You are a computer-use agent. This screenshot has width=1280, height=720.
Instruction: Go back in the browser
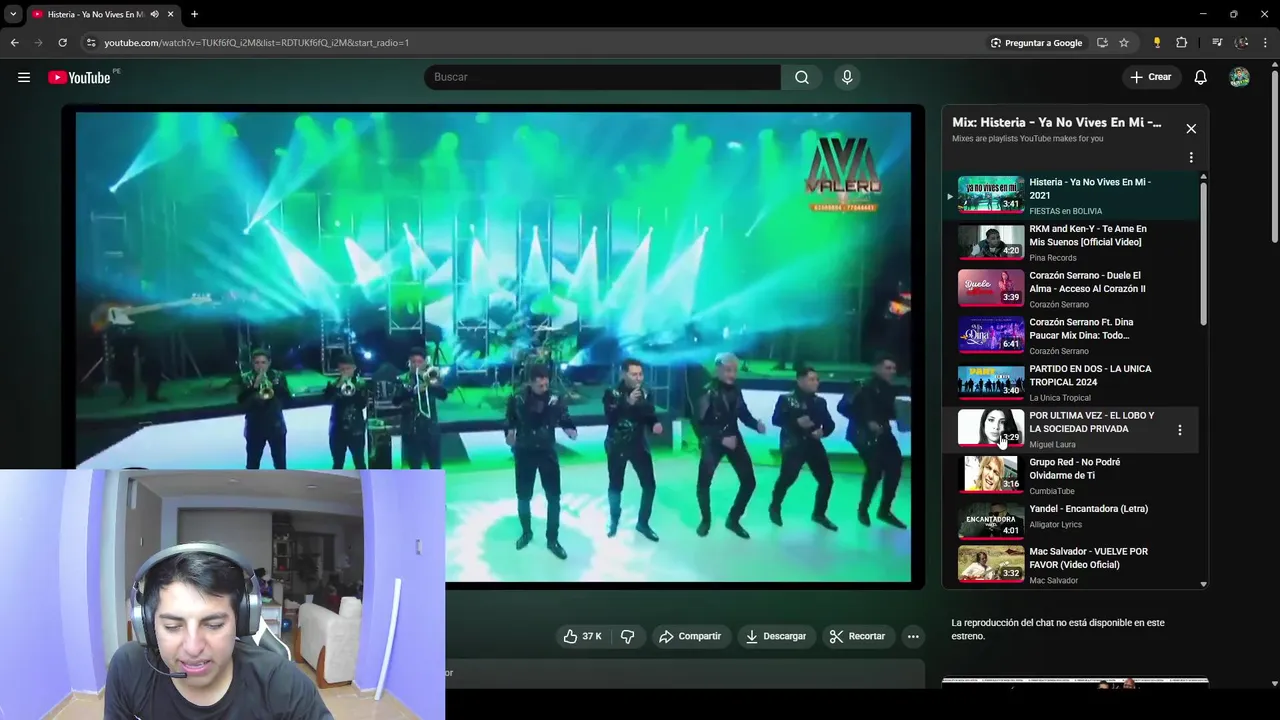[14, 43]
